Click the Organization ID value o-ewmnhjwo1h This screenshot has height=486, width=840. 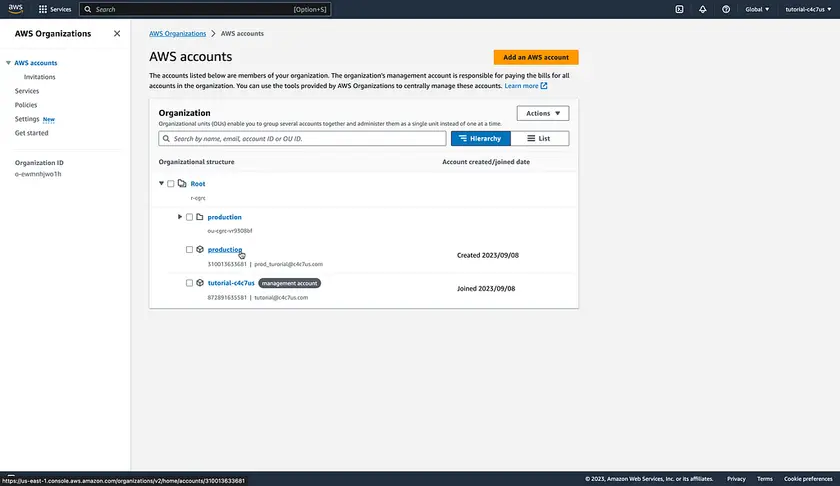[x=38, y=174]
